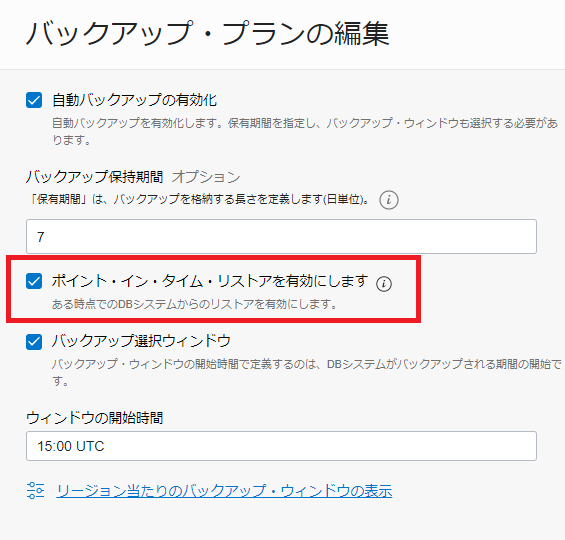Click the バックアップ保持期間 field label

pos(94,177)
